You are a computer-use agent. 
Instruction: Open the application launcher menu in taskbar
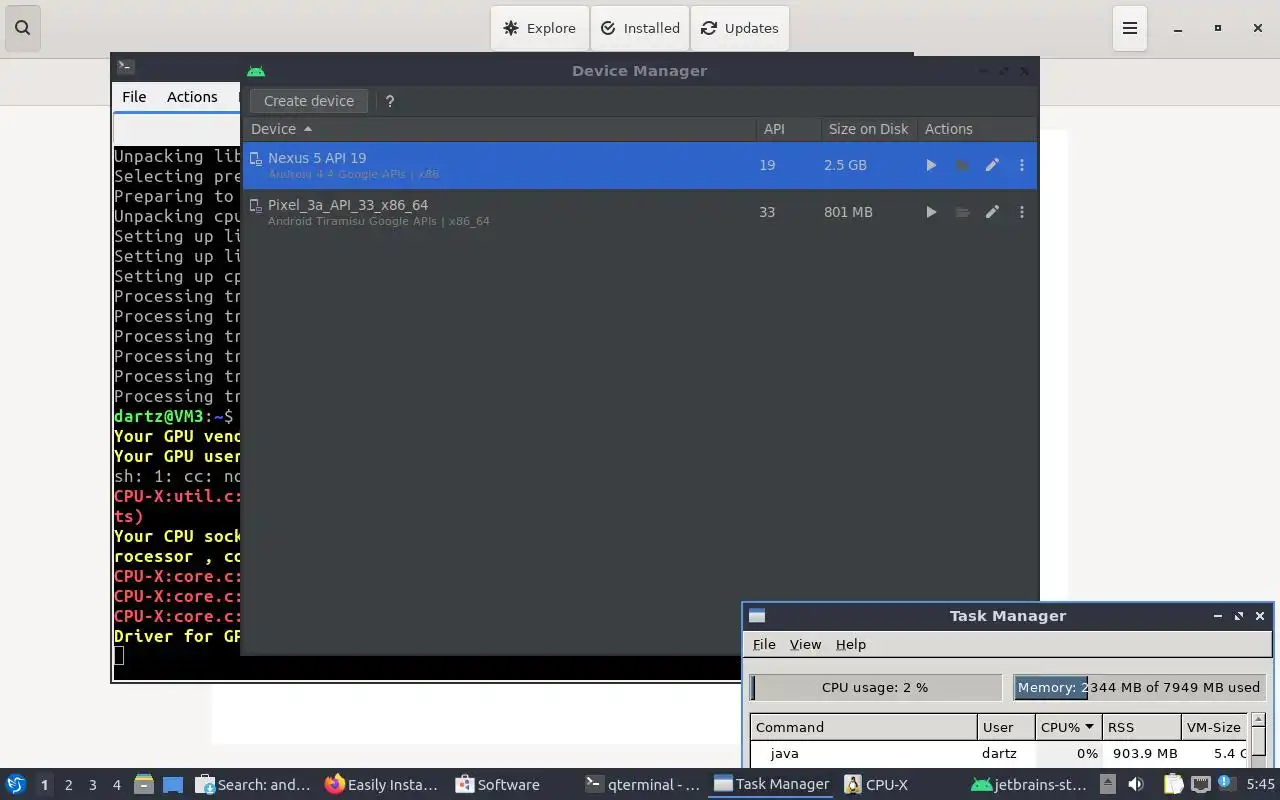pos(16,785)
